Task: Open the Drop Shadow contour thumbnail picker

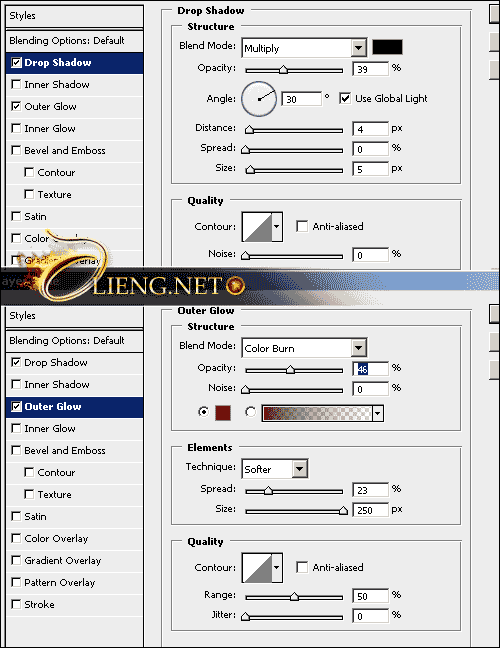Action: click(x=257, y=226)
